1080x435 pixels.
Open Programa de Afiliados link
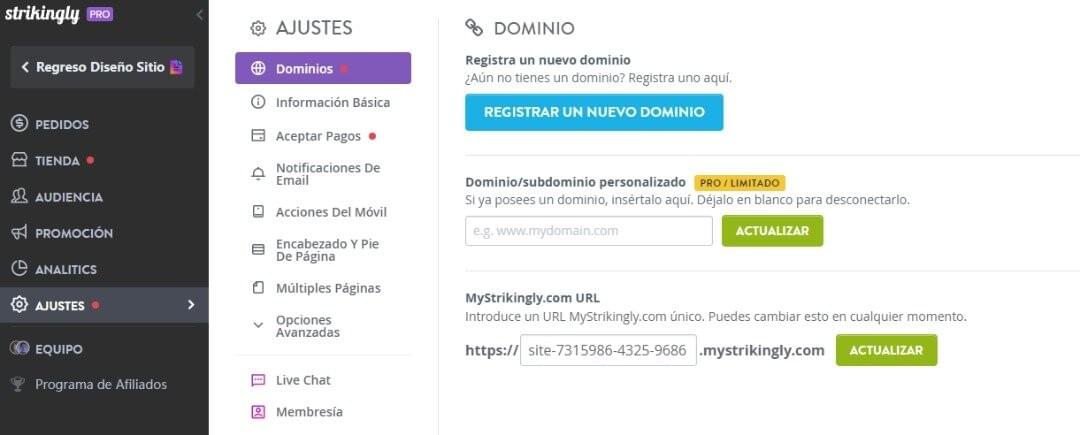click(101, 385)
